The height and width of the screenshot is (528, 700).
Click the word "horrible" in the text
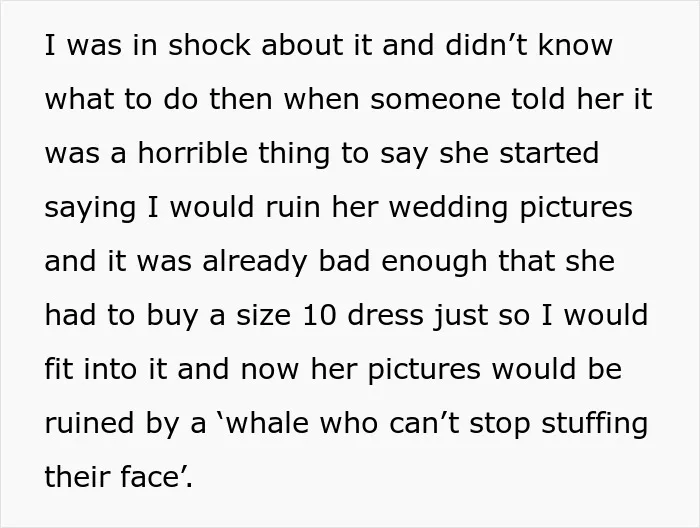(192, 153)
